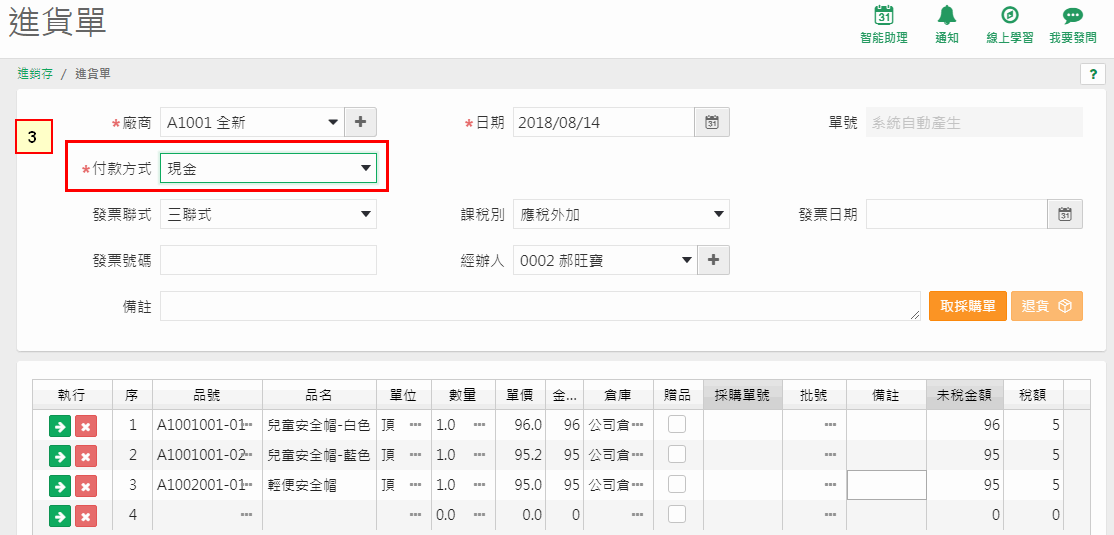1114x535 pixels.
Task: Click into the 備註 textarea
Action: click(541, 306)
